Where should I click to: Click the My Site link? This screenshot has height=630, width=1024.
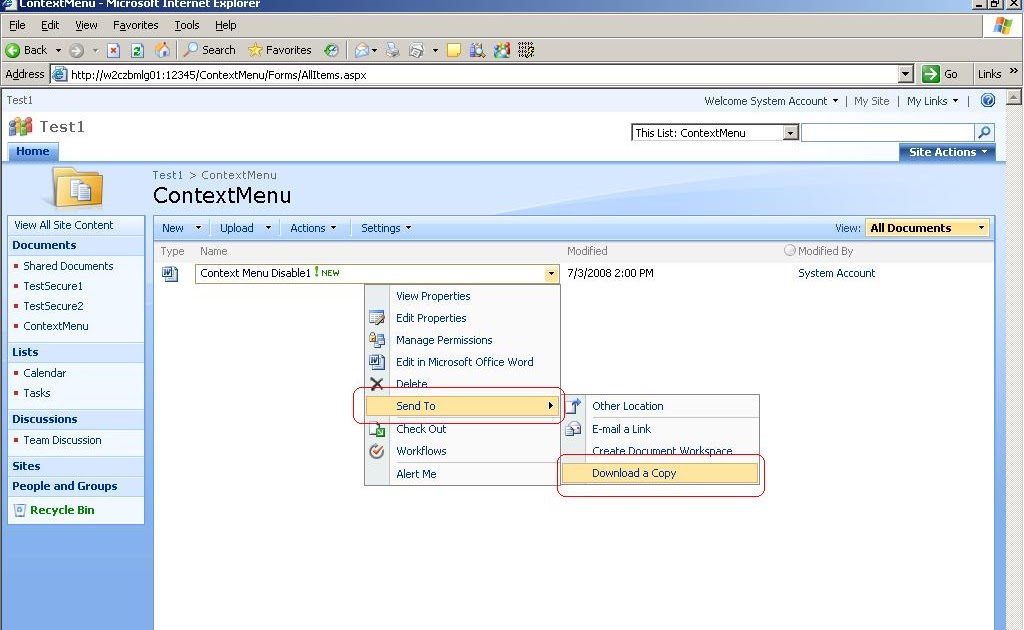click(871, 101)
